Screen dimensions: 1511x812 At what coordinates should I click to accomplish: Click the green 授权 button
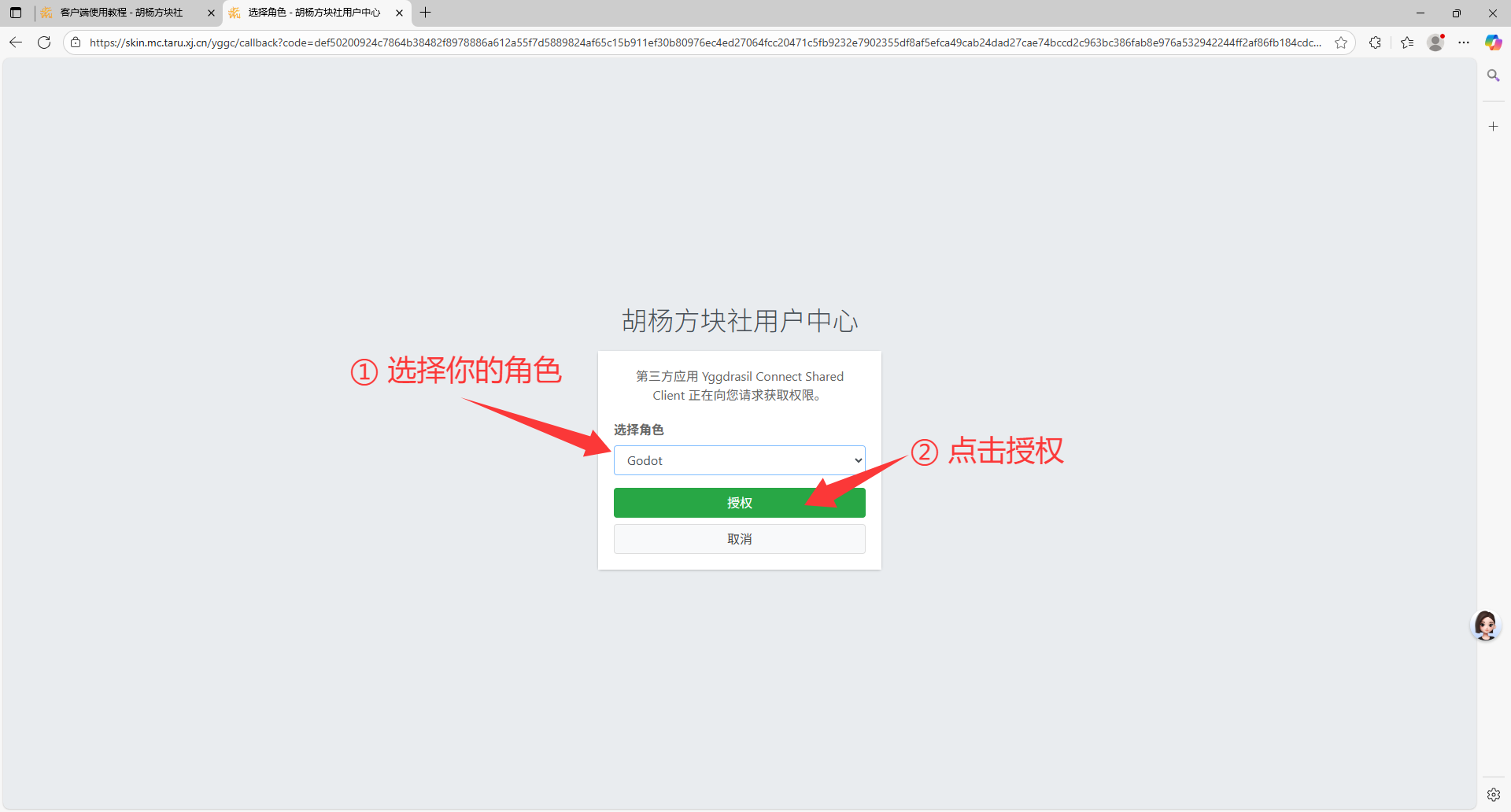(739, 503)
